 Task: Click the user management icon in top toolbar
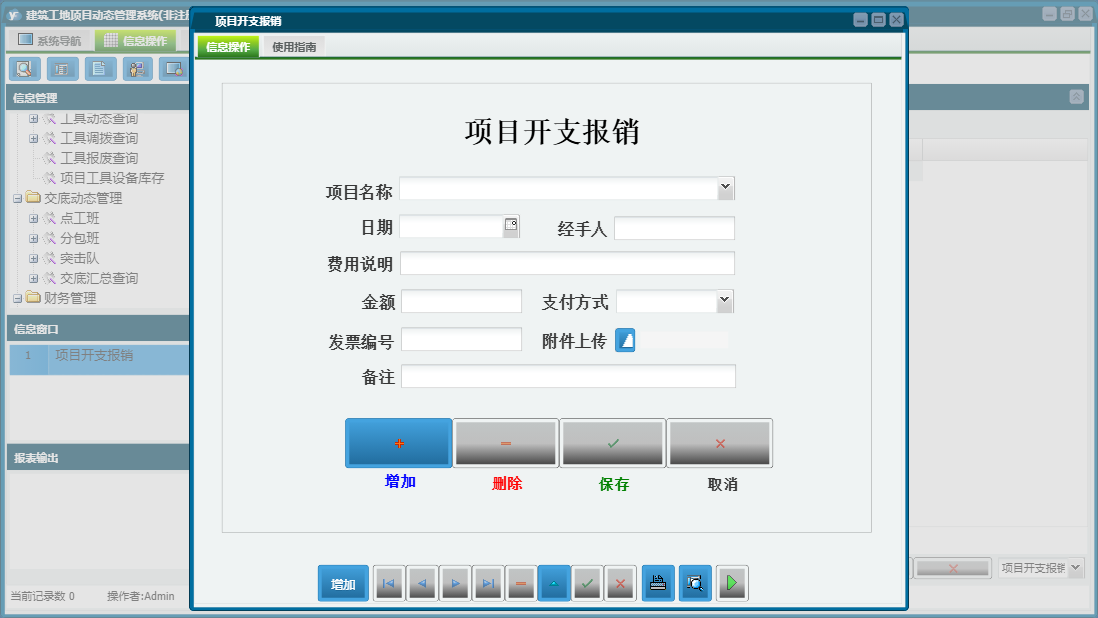click(136, 69)
